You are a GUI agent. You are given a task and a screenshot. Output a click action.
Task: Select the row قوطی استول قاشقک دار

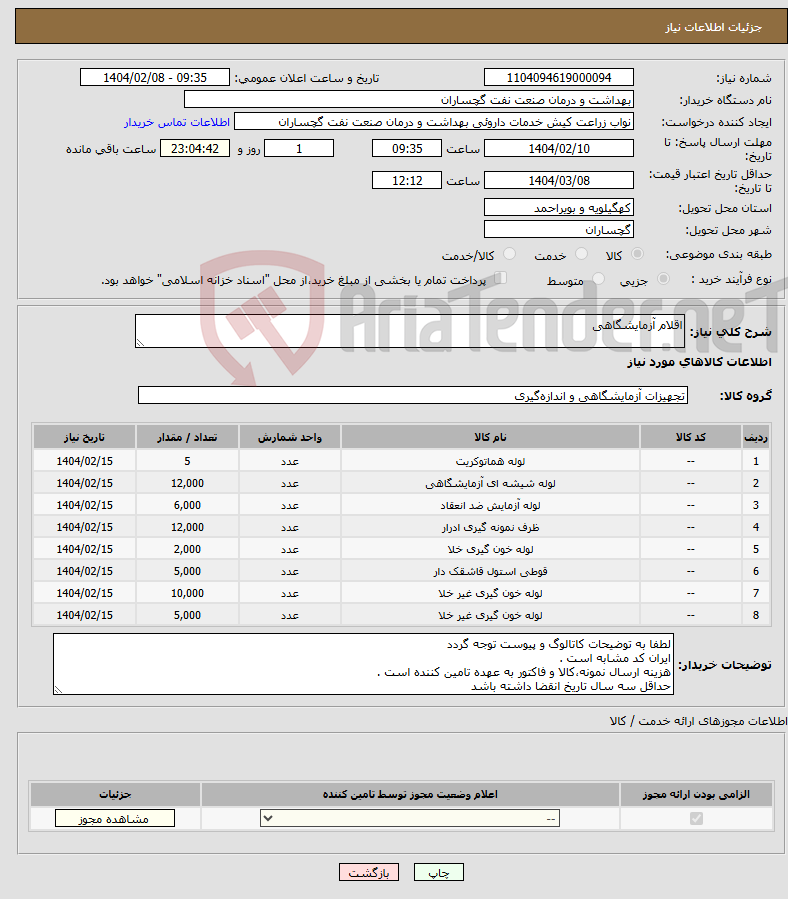pyautogui.click(x=402, y=571)
